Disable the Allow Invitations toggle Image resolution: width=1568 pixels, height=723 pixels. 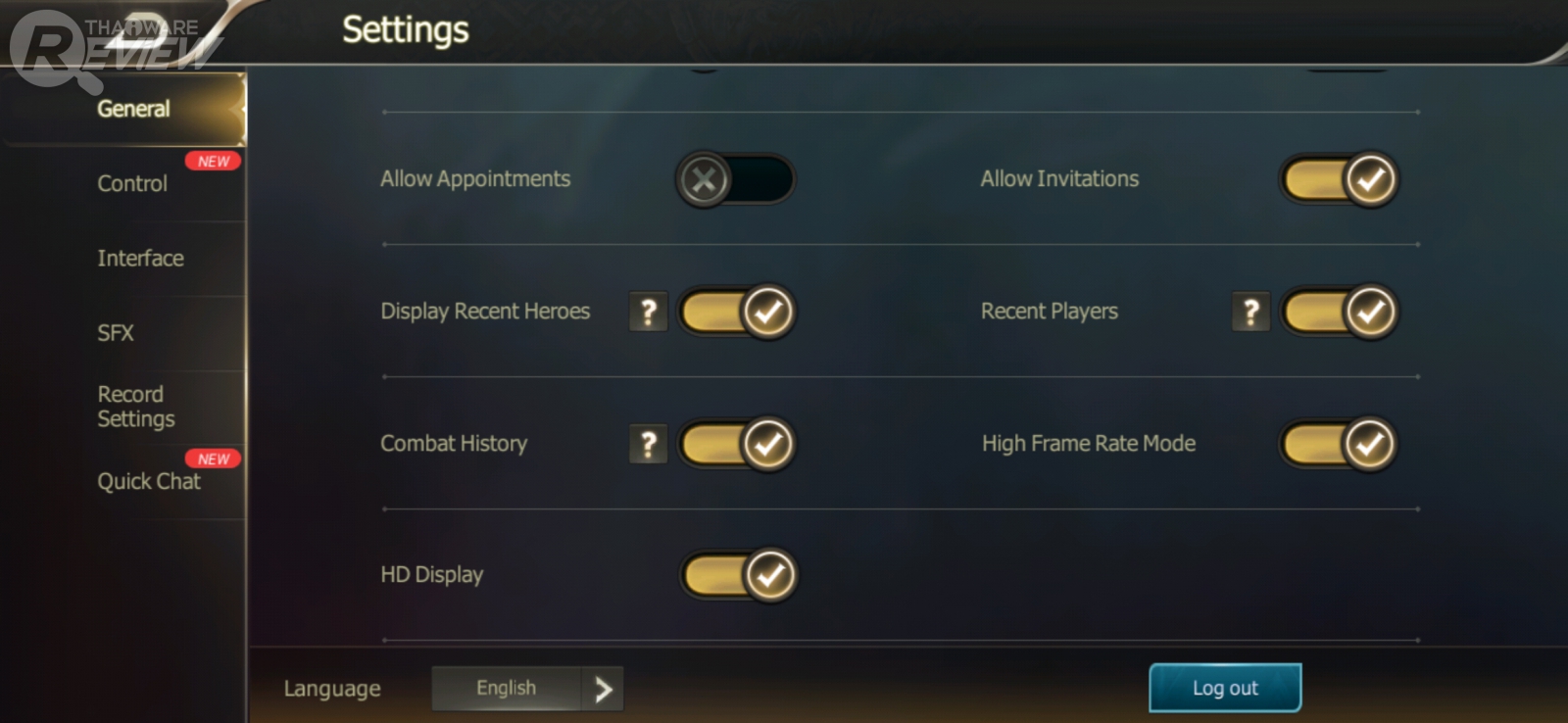1339,179
